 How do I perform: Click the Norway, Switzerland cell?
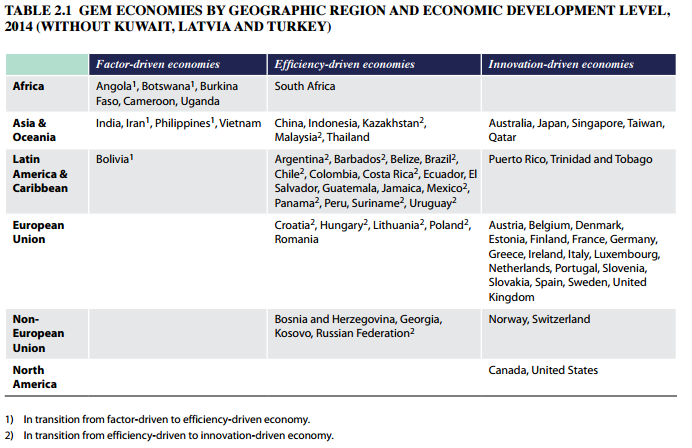point(539,320)
